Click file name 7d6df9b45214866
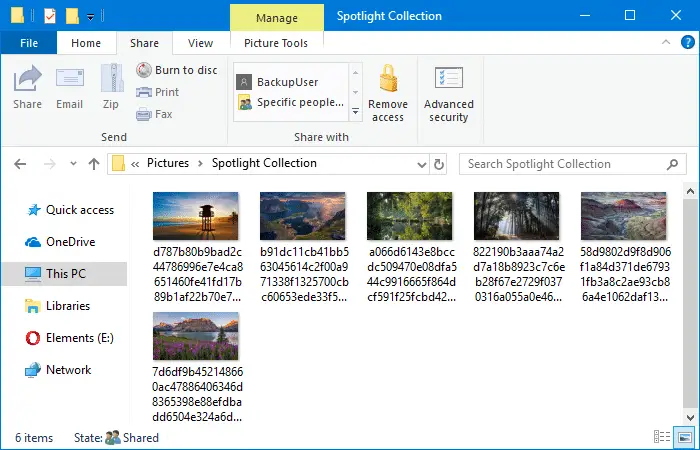Image resolution: width=700 pixels, height=450 pixels. pyautogui.click(x=197, y=395)
